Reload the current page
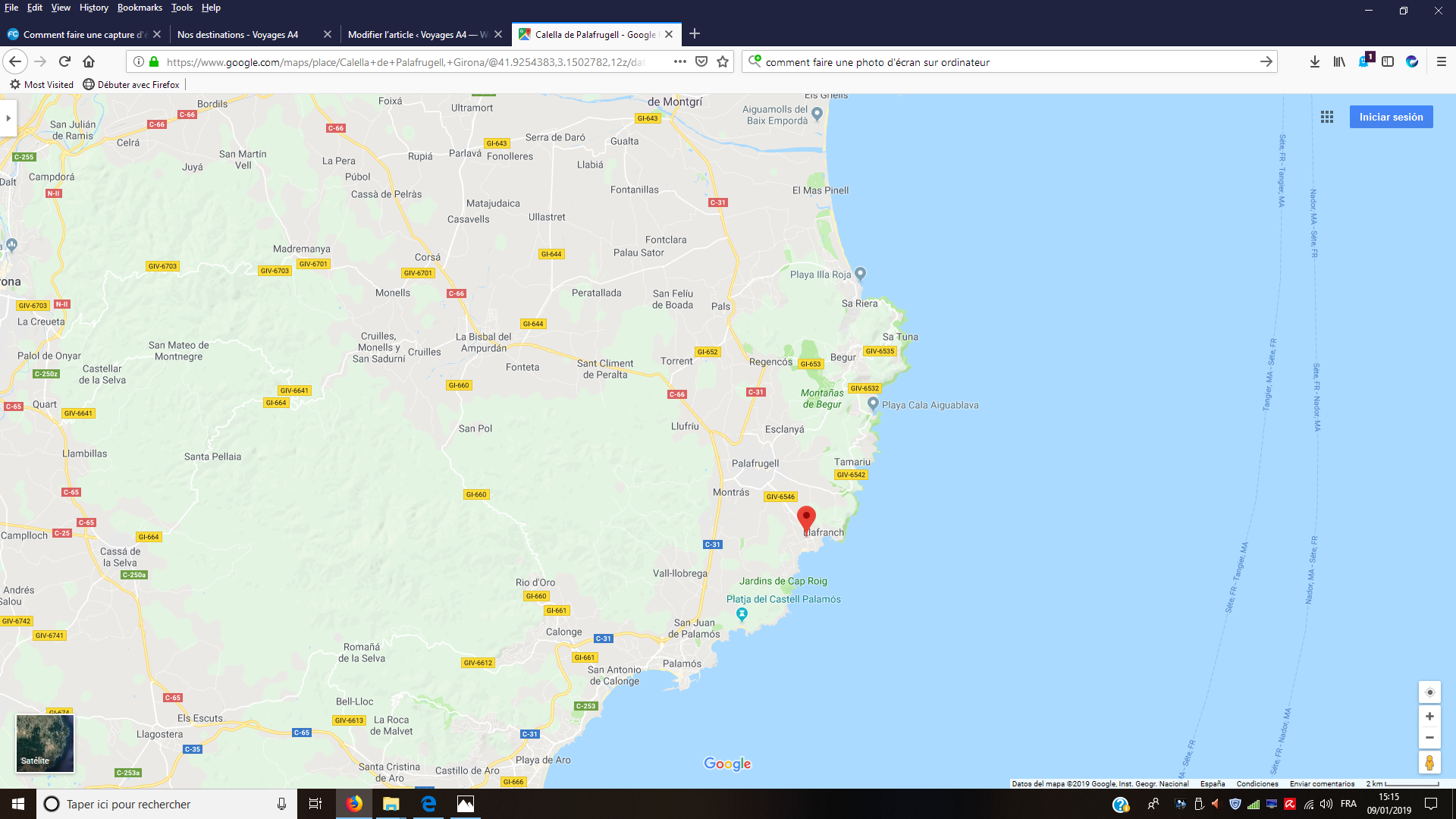This screenshot has height=819, width=1456. pos(64,62)
